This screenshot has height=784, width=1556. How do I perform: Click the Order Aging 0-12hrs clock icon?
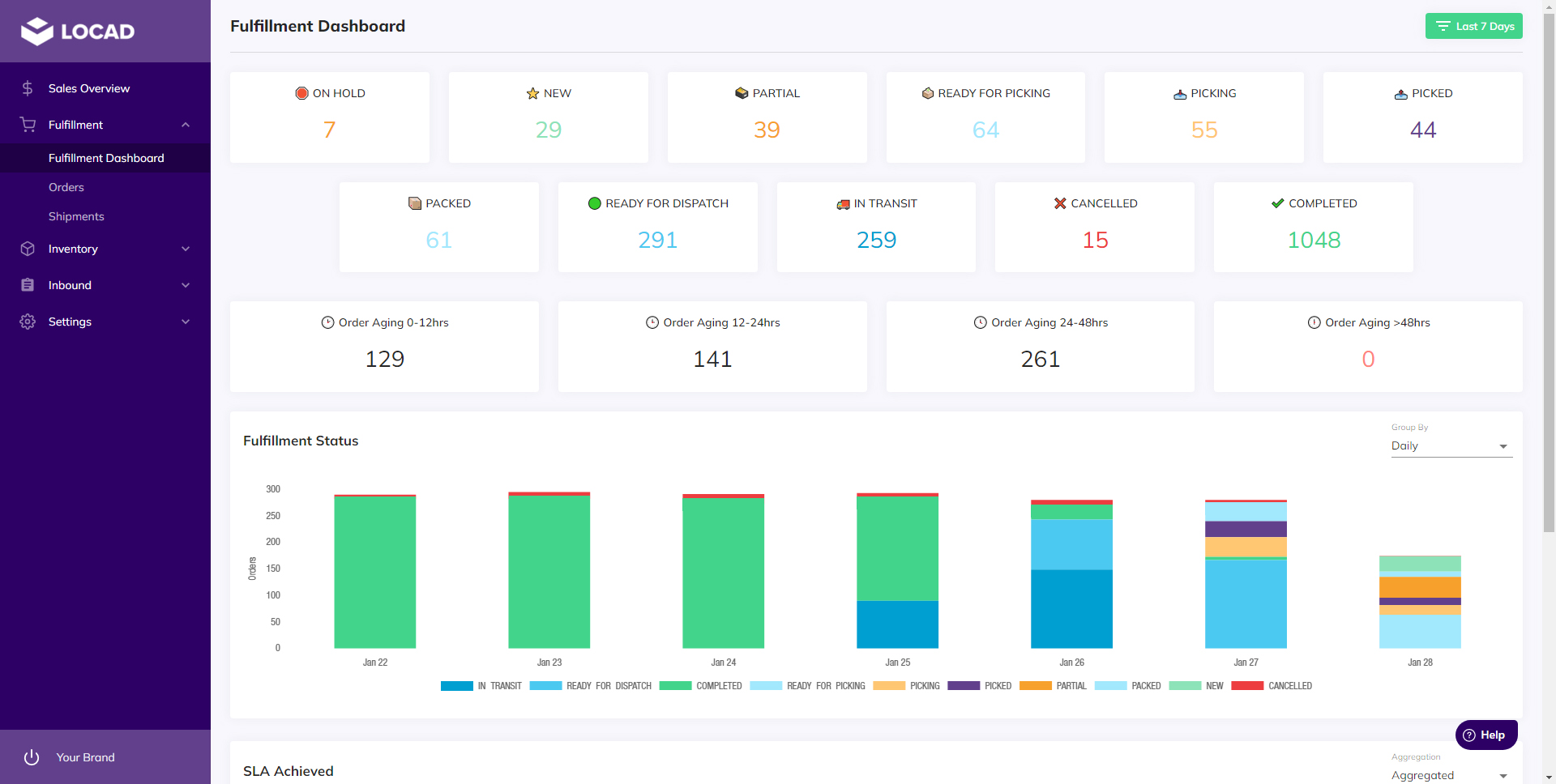click(327, 322)
